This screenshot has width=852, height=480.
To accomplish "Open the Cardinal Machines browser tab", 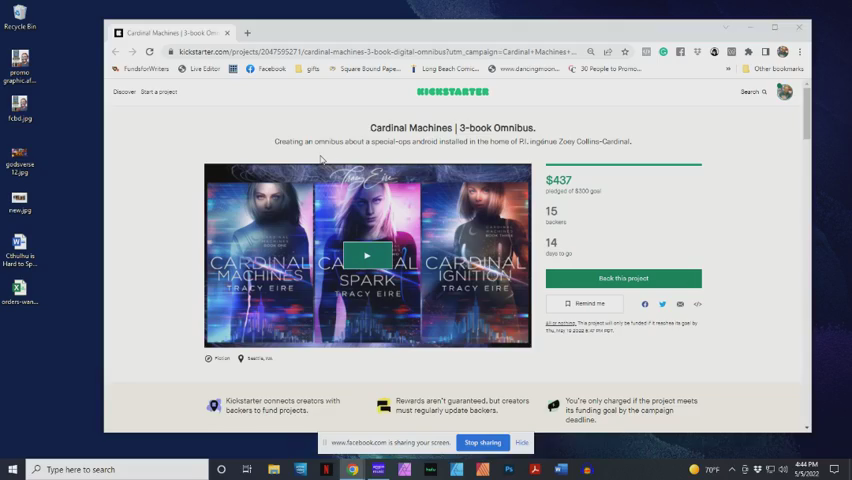I will pos(170,33).
